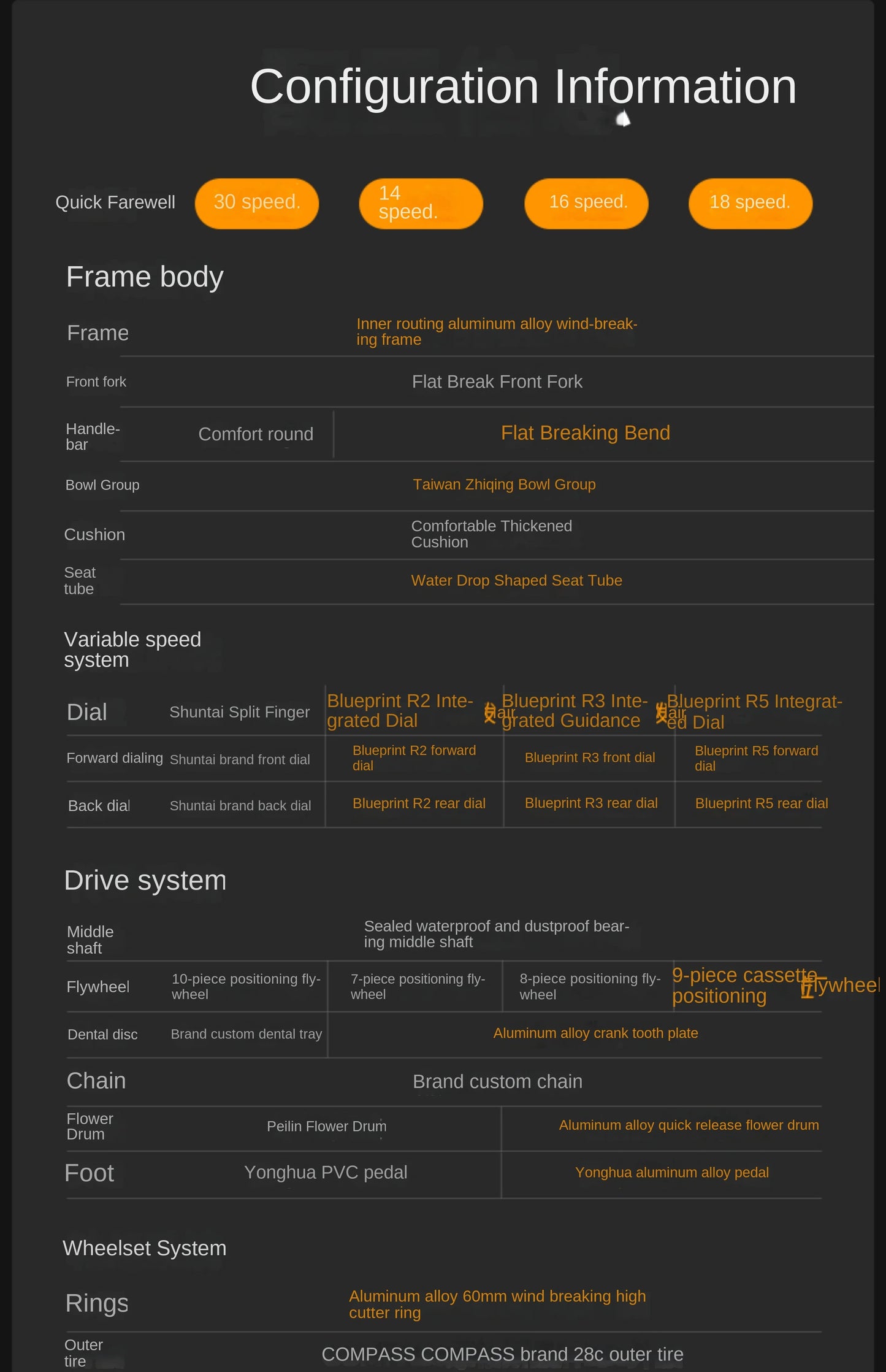Switch to the "18 speed." option
The image size is (886, 1372).
(750, 203)
